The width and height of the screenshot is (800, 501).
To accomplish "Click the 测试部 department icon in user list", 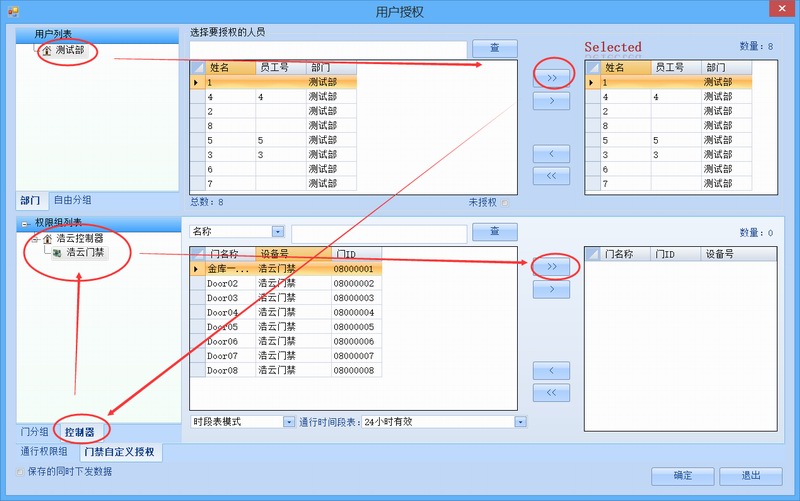I will click(x=47, y=50).
